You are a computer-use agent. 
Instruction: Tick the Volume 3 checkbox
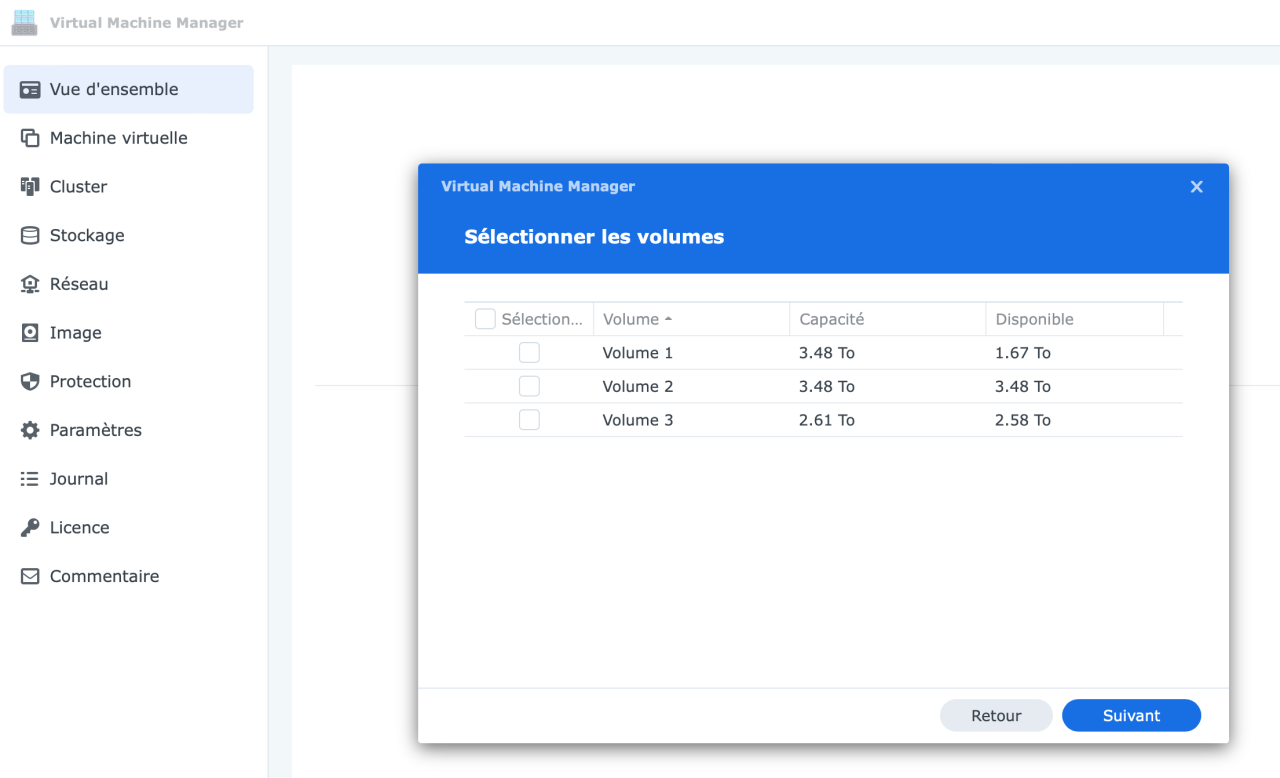[x=529, y=419]
